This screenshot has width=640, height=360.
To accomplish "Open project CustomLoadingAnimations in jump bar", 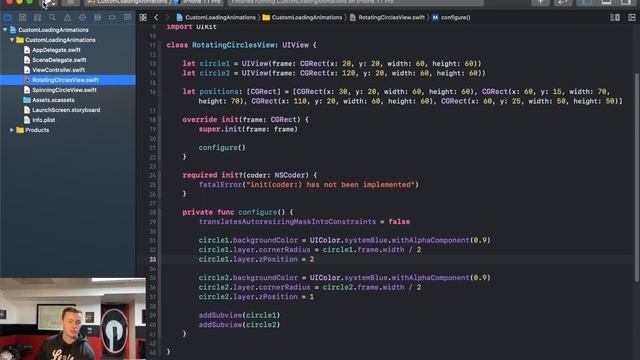I will (x=216, y=18).
